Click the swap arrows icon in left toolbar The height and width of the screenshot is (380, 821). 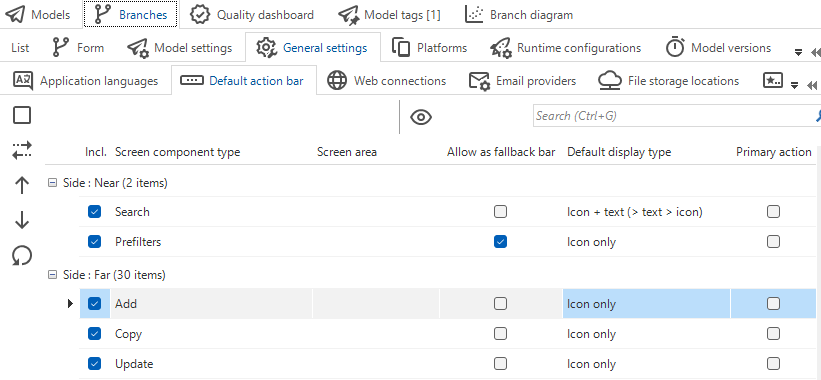[x=21, y=150]
